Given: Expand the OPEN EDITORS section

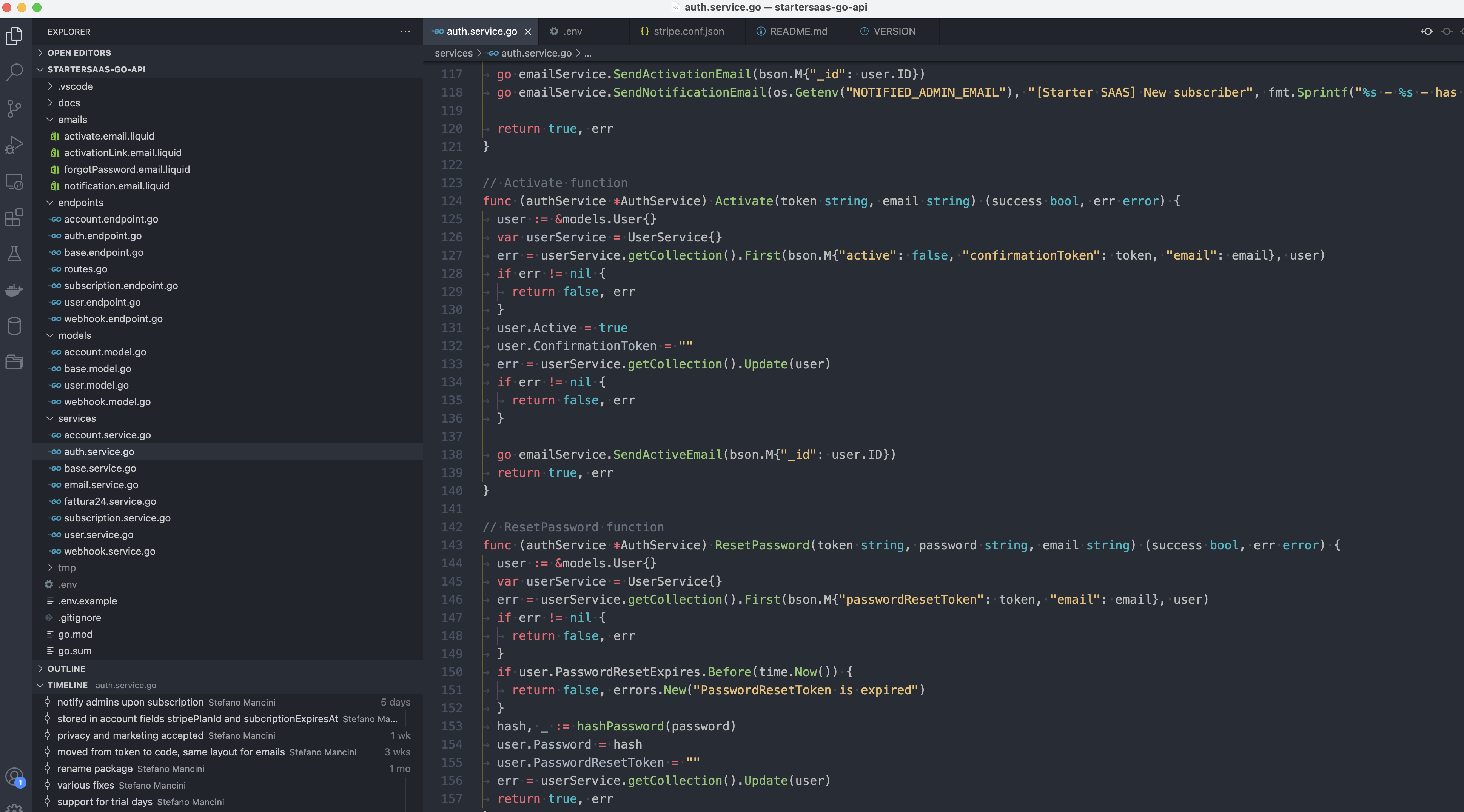Looking at the screenshot, I should point(40,53).
